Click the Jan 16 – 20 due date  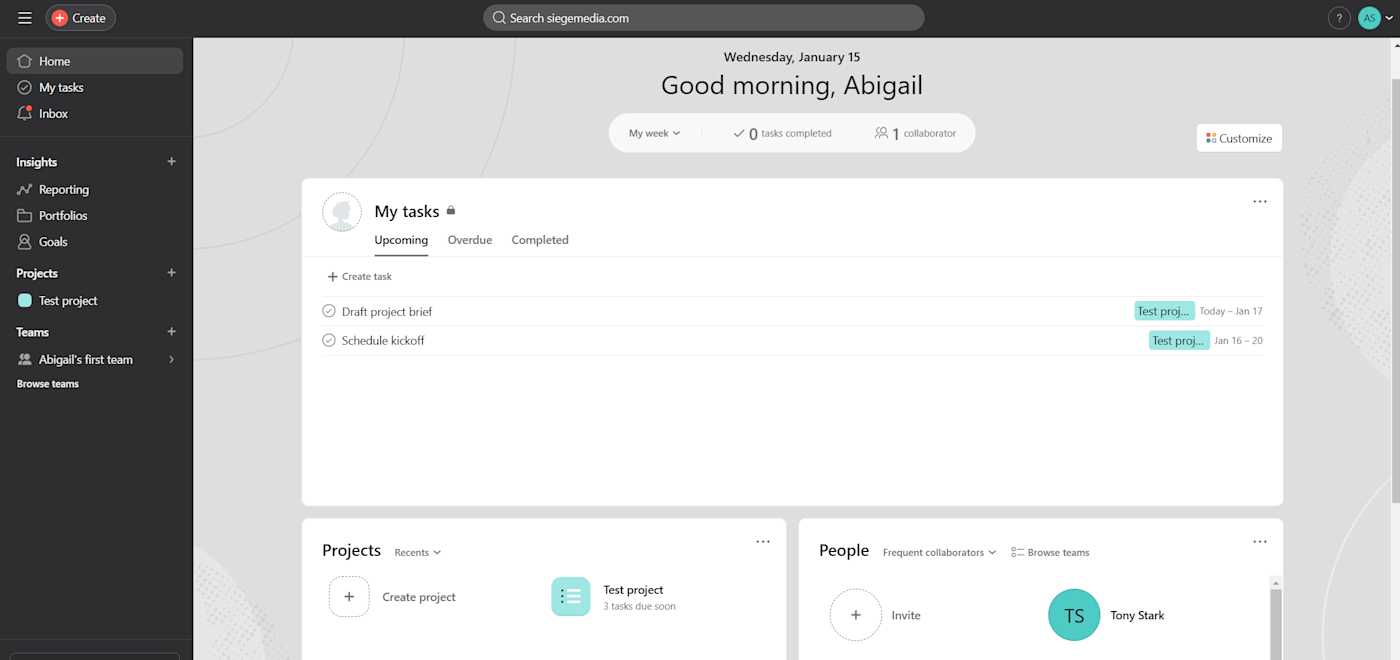coord(1239,341)
